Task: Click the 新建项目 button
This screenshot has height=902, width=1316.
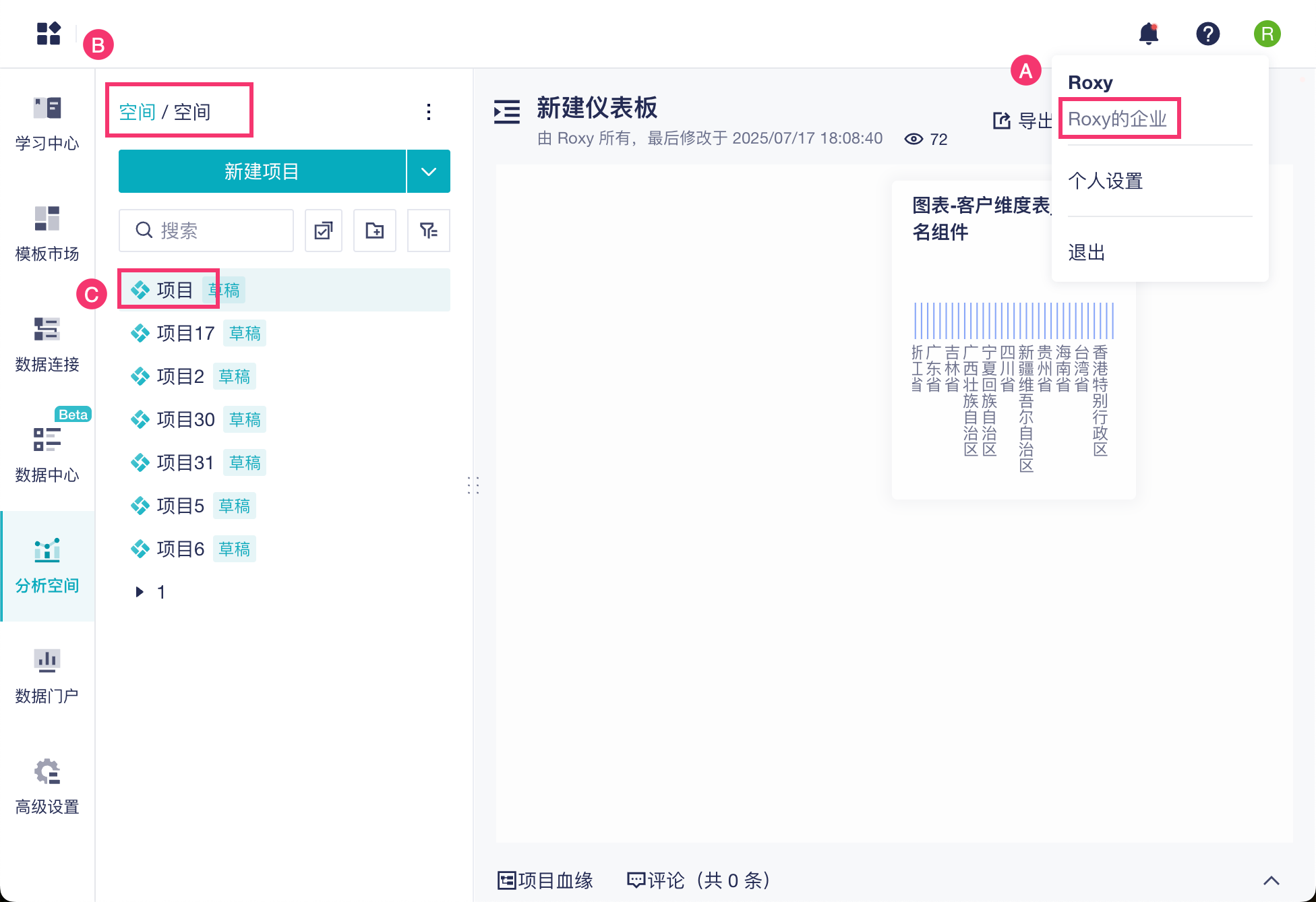Action: (x=262, y=171)
